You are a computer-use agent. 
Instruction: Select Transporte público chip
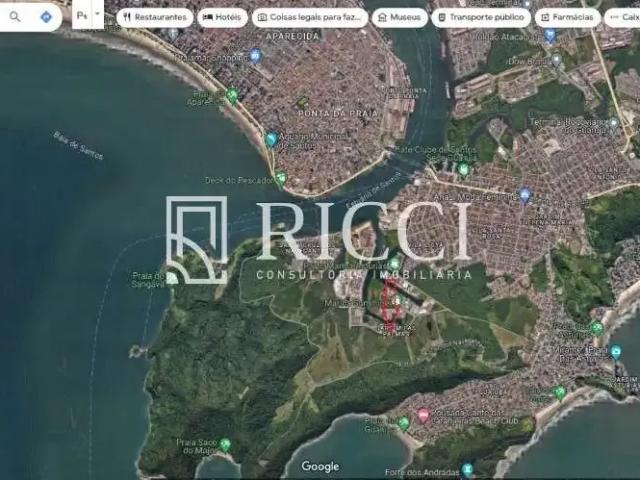pyautogui.click(x=481, y=18)
